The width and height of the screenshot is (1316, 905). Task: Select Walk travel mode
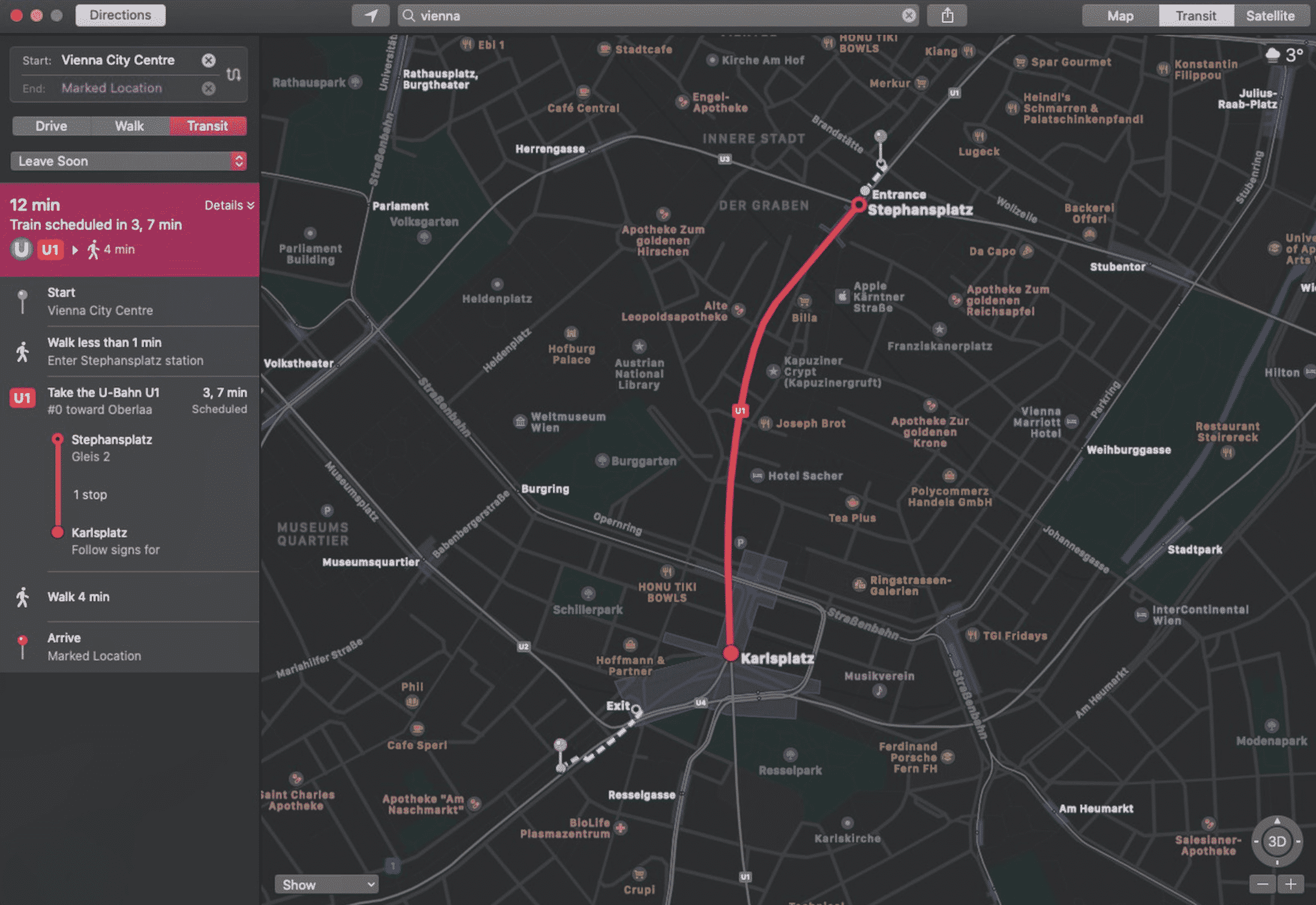(x=129, y=126)
